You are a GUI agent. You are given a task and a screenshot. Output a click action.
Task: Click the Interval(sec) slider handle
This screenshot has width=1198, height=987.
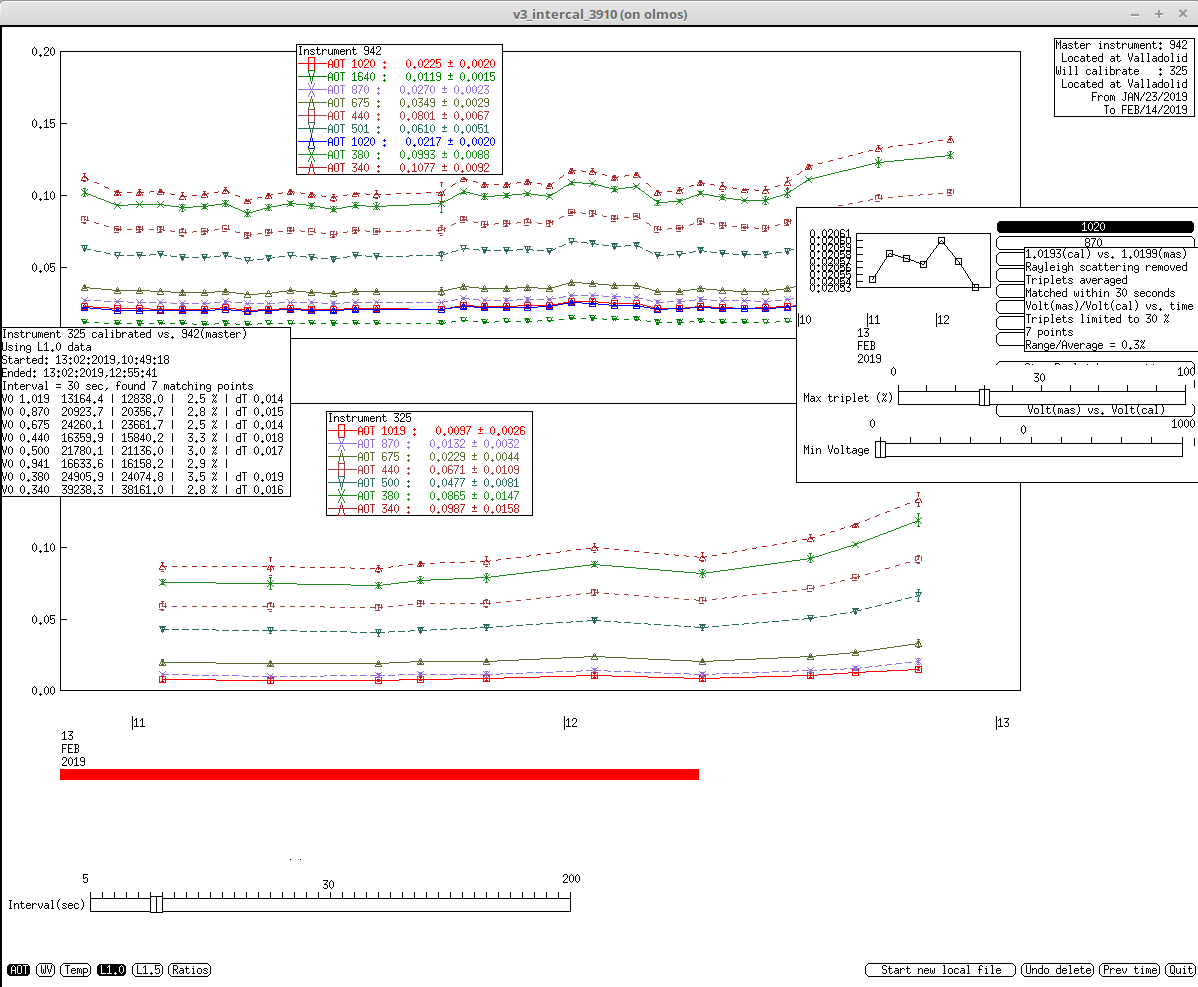coord(156,904)
